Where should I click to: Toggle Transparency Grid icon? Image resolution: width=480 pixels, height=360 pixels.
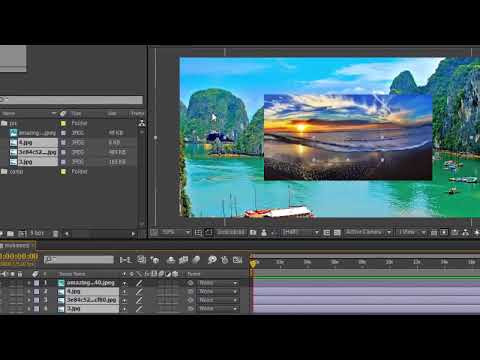point(337,232)
